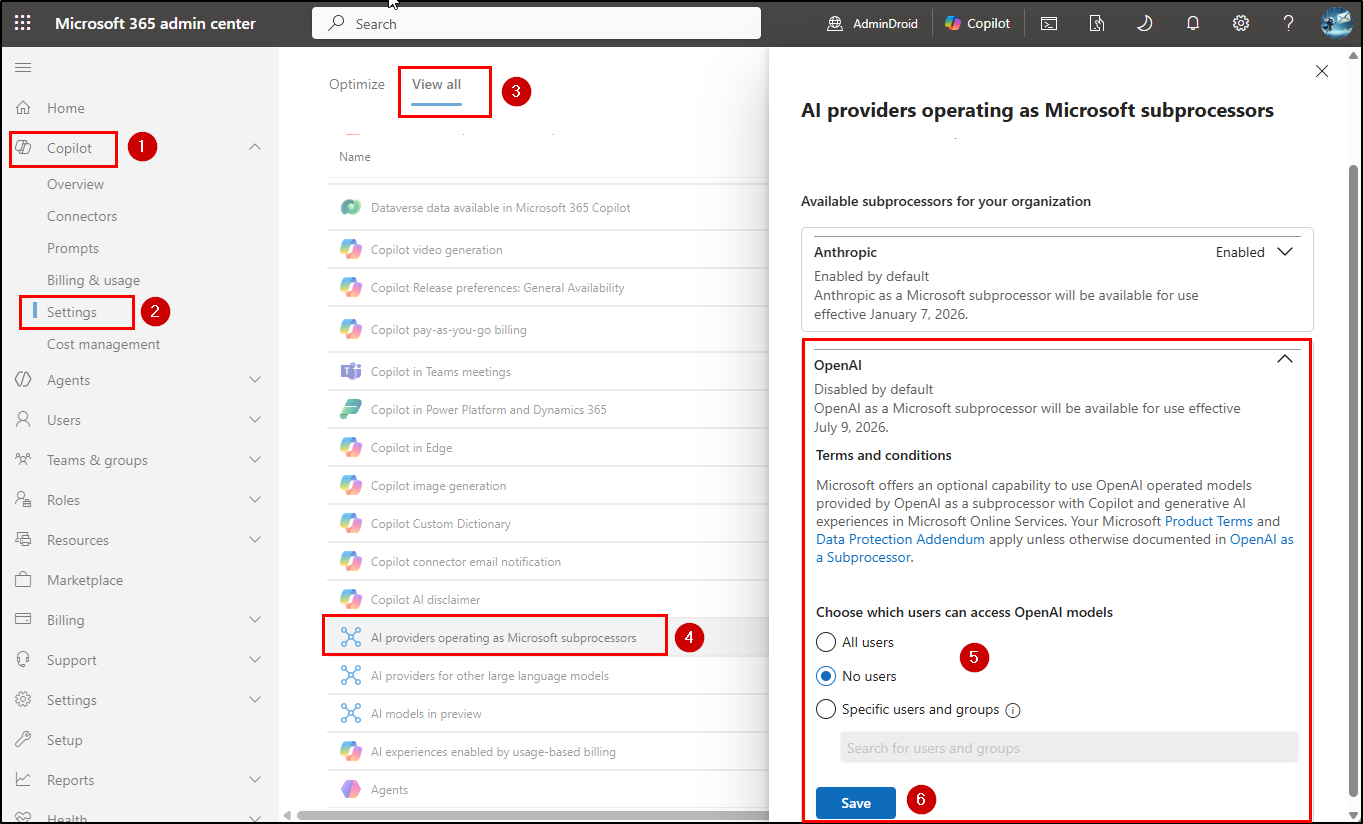Click the Search for users and groups field

pos(1069,748)
